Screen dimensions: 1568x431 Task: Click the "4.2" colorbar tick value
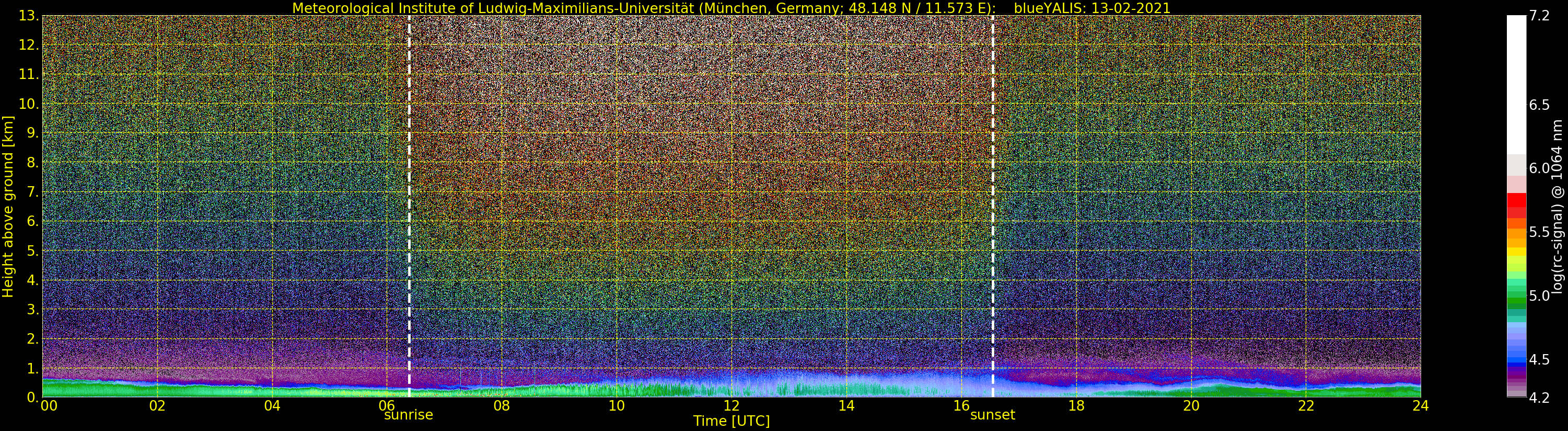(1539, 398)
